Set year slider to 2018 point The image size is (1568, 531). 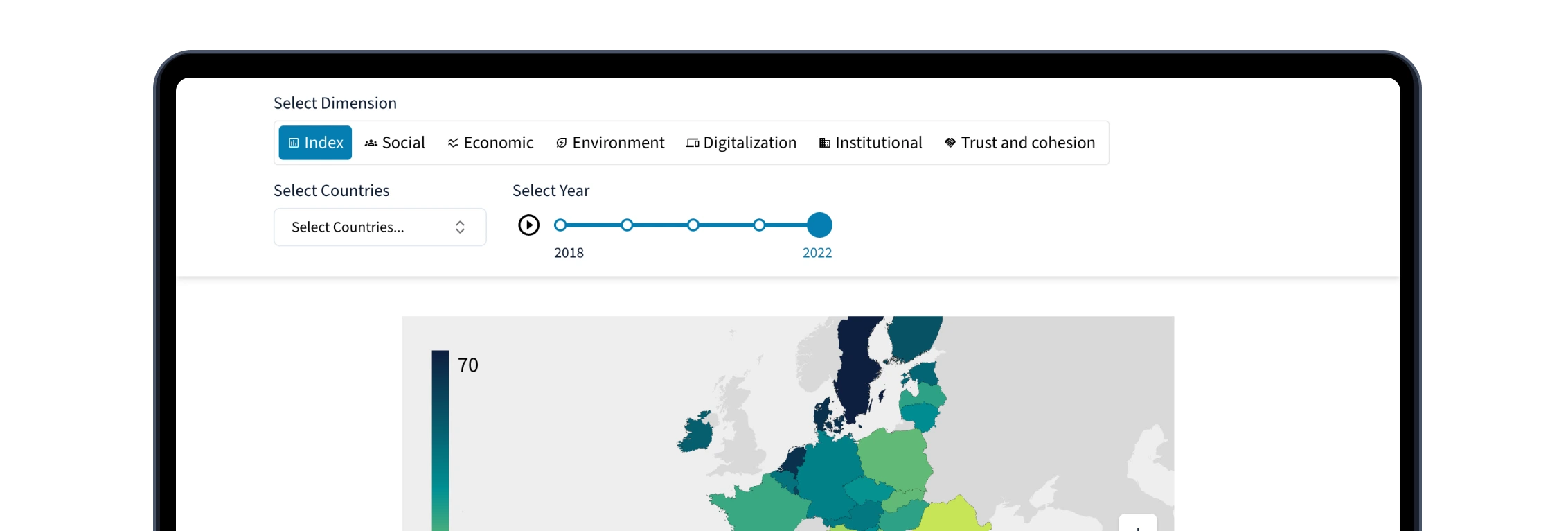pos(560,225)
